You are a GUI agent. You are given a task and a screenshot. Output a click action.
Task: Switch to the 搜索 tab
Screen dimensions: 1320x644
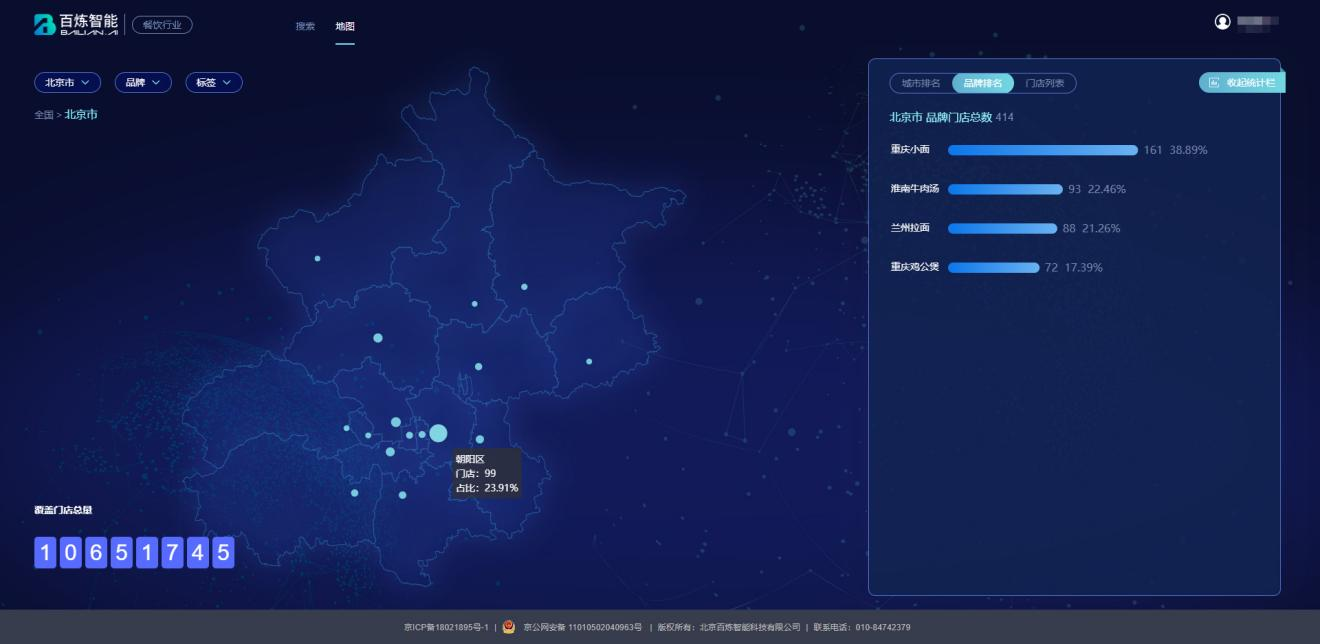coord(305,26)
